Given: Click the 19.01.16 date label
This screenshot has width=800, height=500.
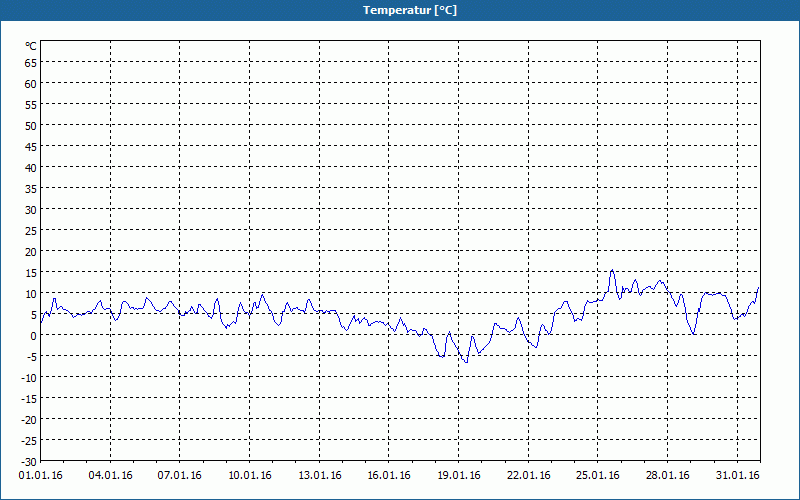Looking at the screenshot, I should 459,475.
